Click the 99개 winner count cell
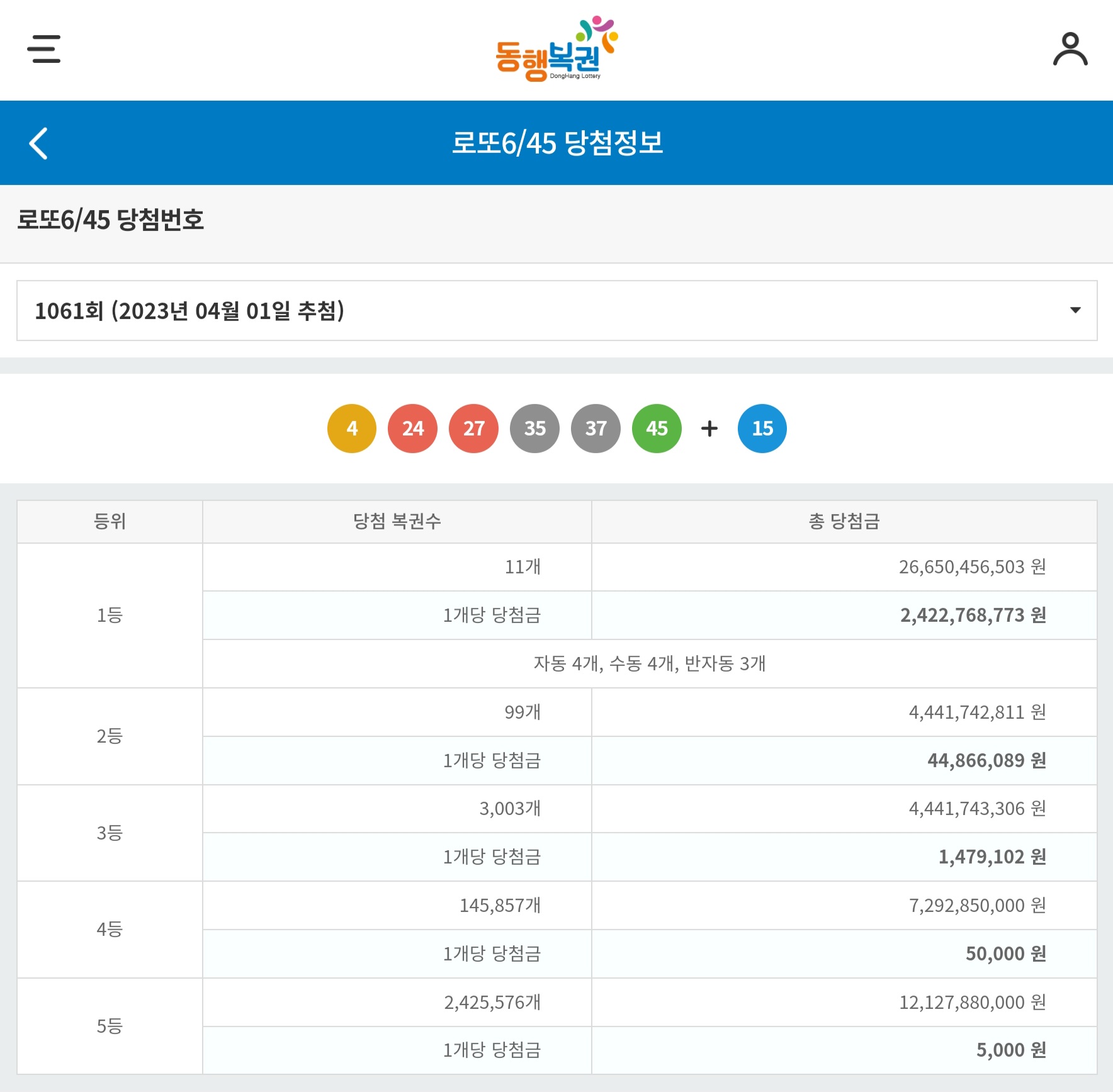This screenshot has width=1113, height=1092. 397,712
